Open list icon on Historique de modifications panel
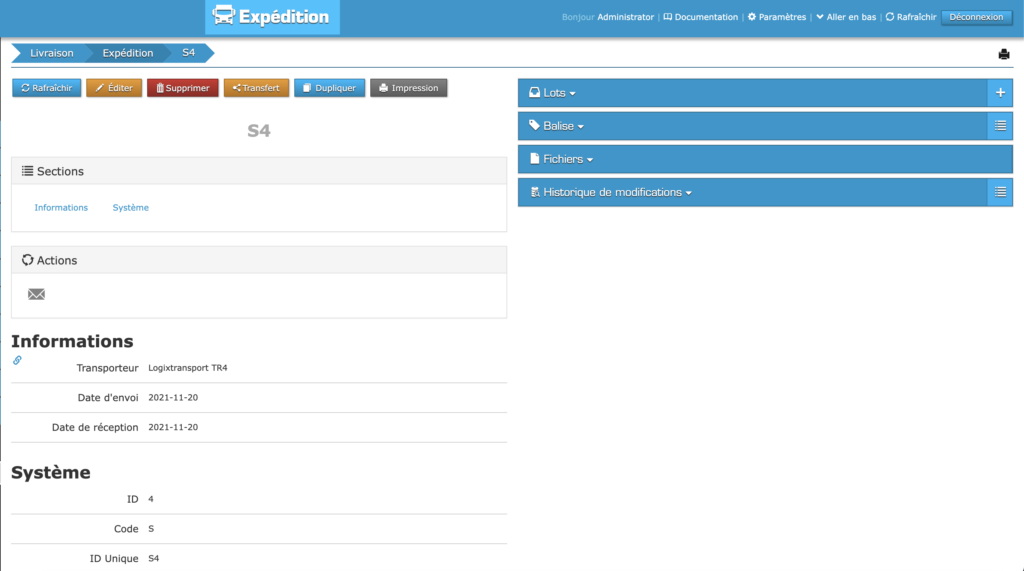 (x=1000, y=192)
